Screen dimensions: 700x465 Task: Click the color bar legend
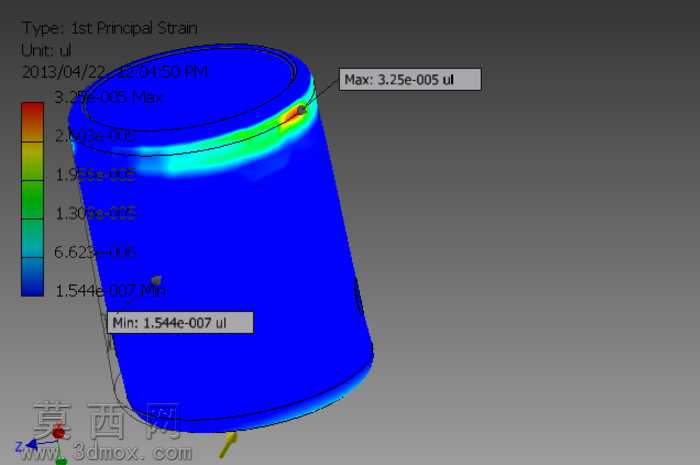pos(33,199)
